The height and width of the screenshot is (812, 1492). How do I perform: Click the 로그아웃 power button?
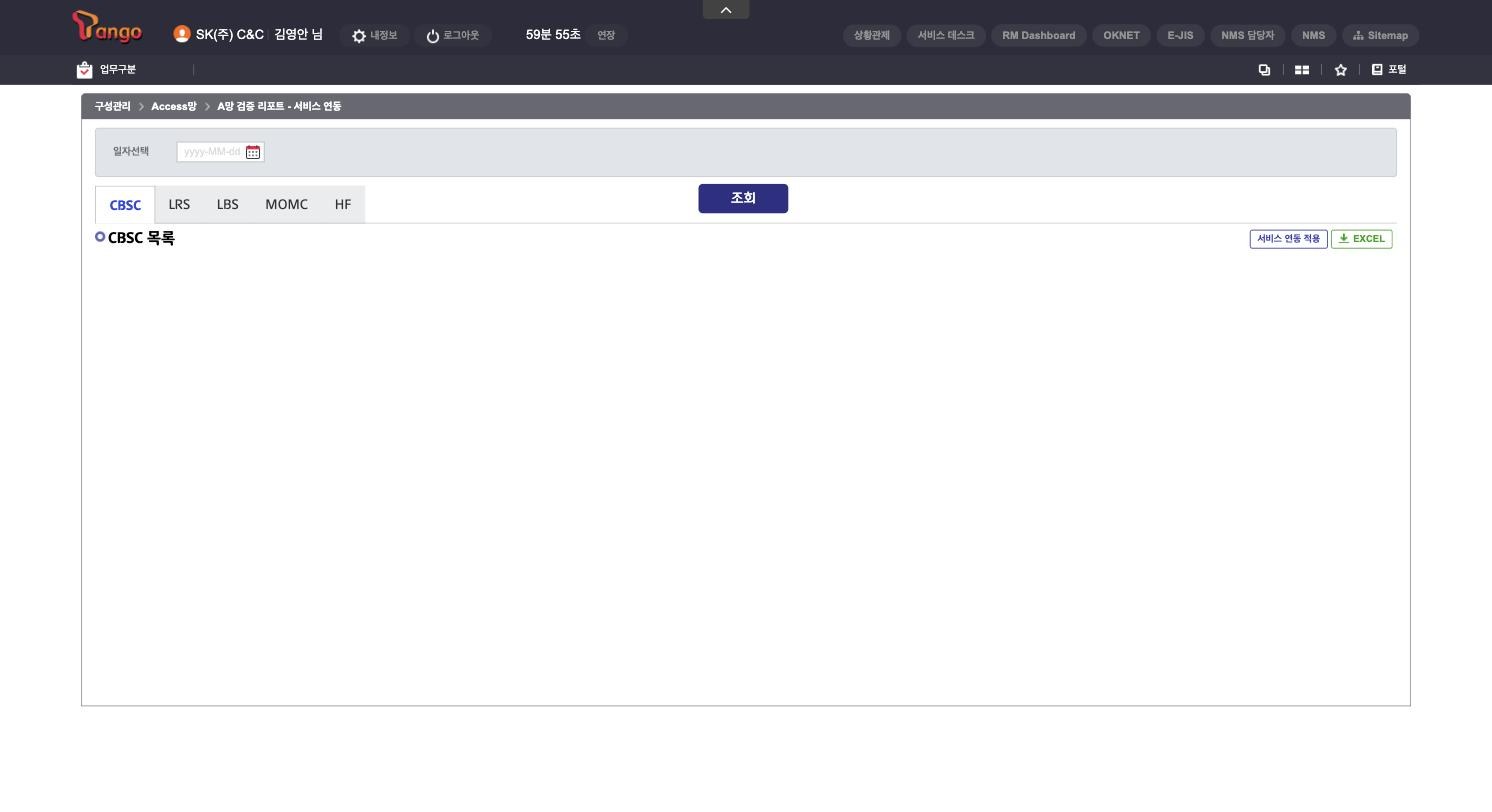click(452, 36)
